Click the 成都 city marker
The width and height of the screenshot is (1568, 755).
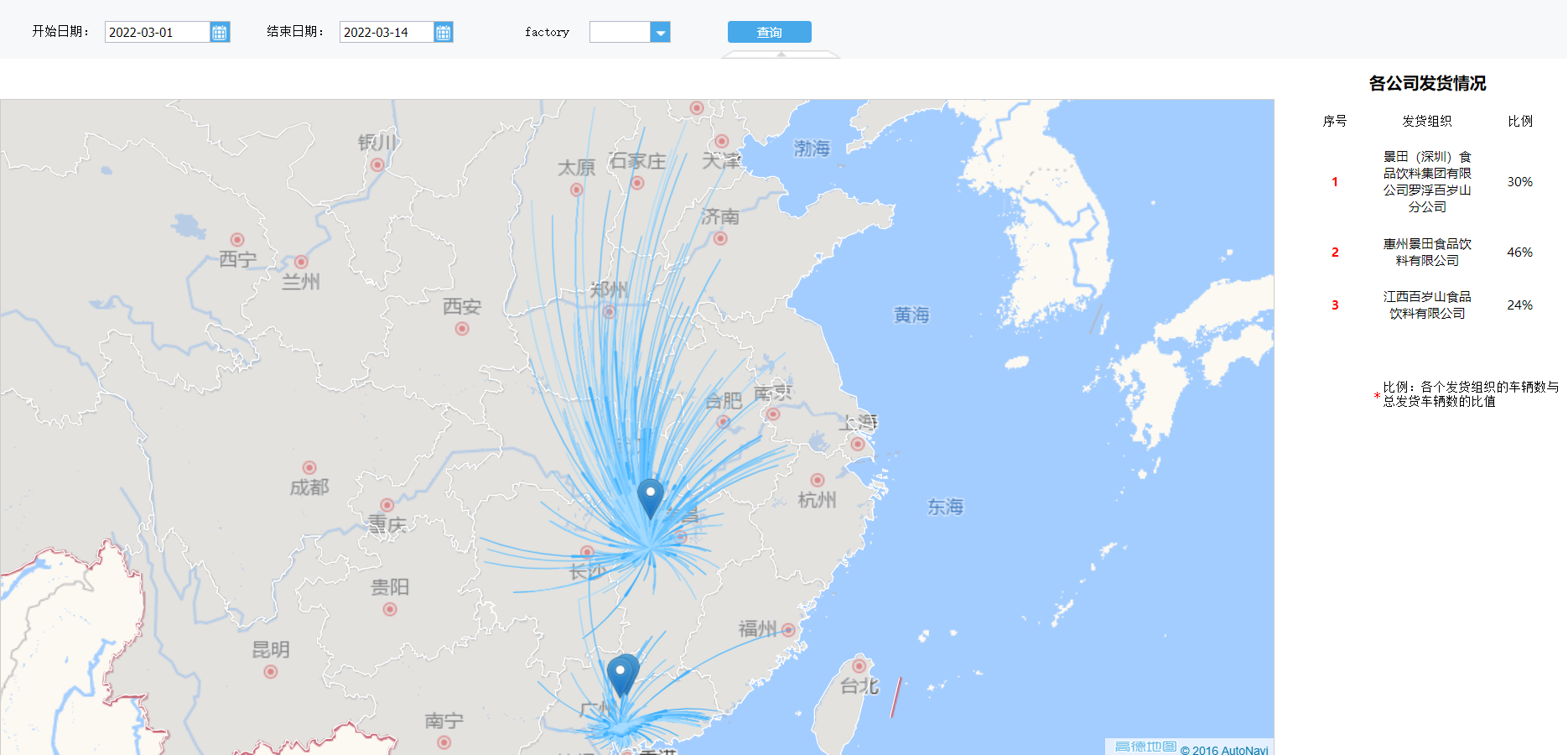point(309,467)
